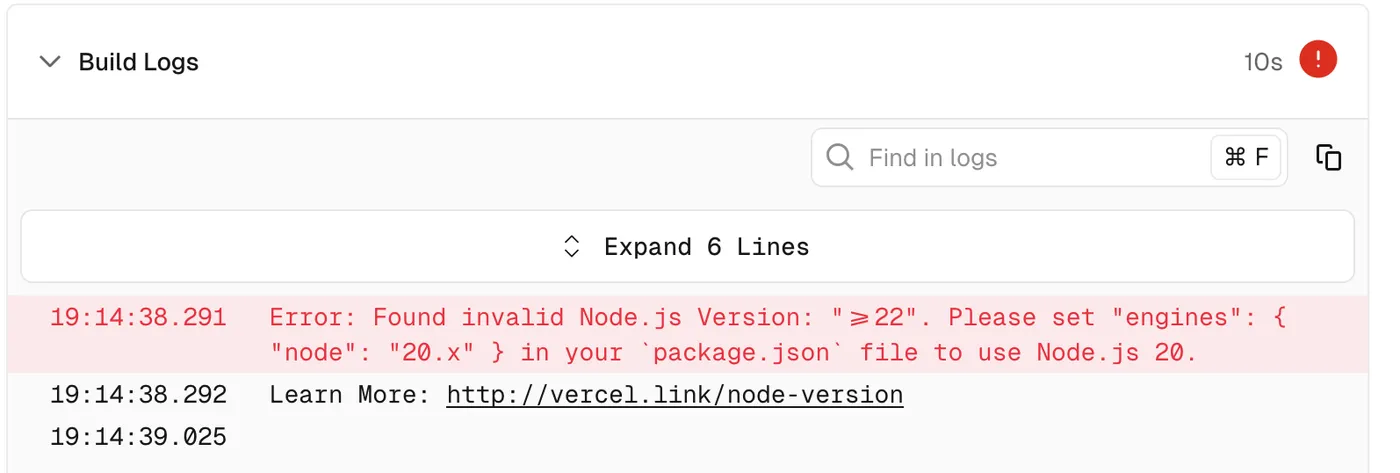Click the up-down arrows icon beside Expand
Screen dimensions: 1400x473
[572, 247]
